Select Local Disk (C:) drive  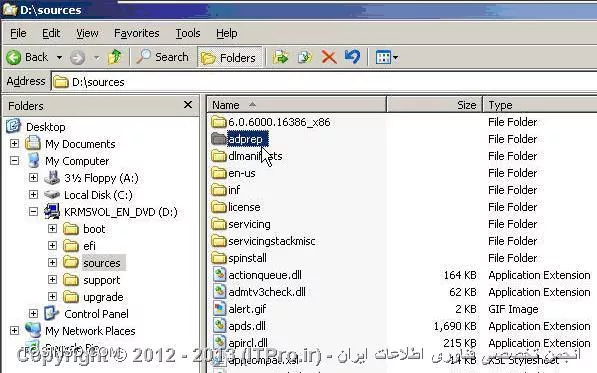98,195
